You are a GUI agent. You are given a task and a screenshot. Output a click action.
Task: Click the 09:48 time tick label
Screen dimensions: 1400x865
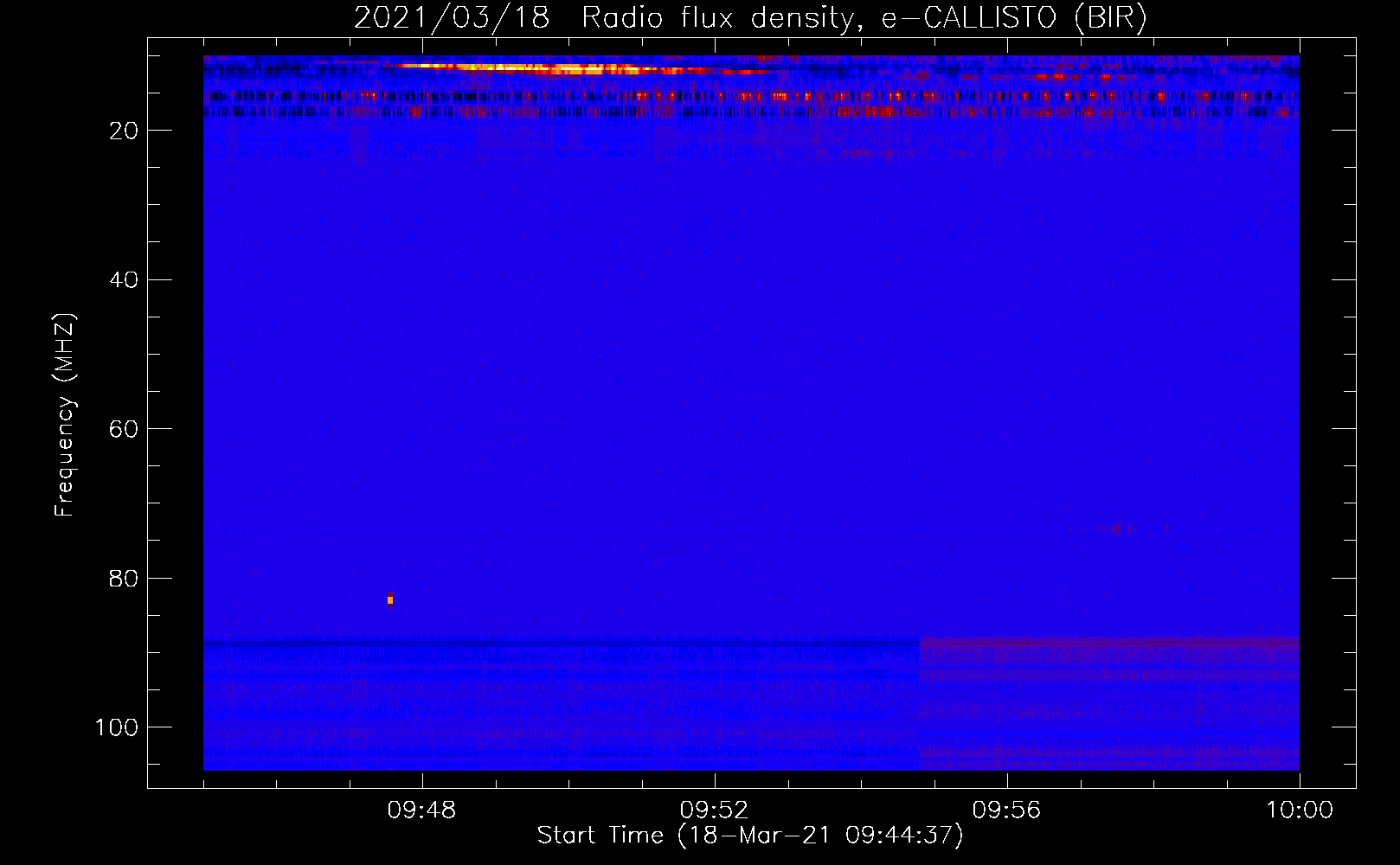(421, 811)
